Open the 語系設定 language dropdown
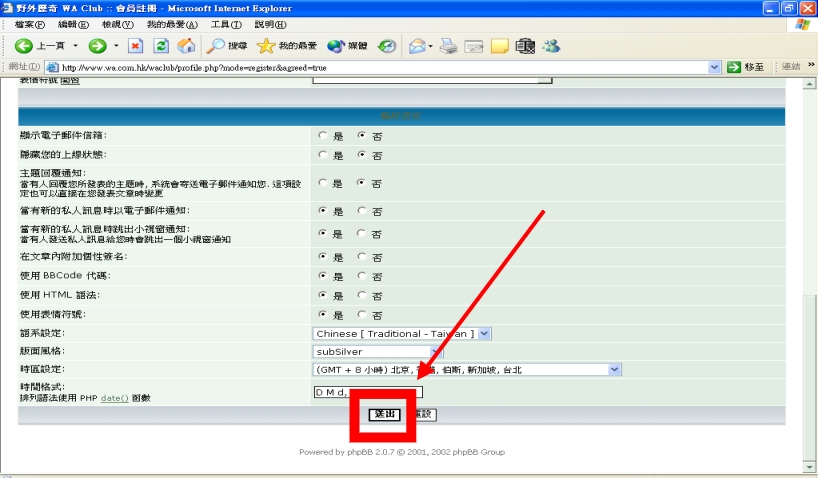Screen dimensions: 818x478 point(484,333)
